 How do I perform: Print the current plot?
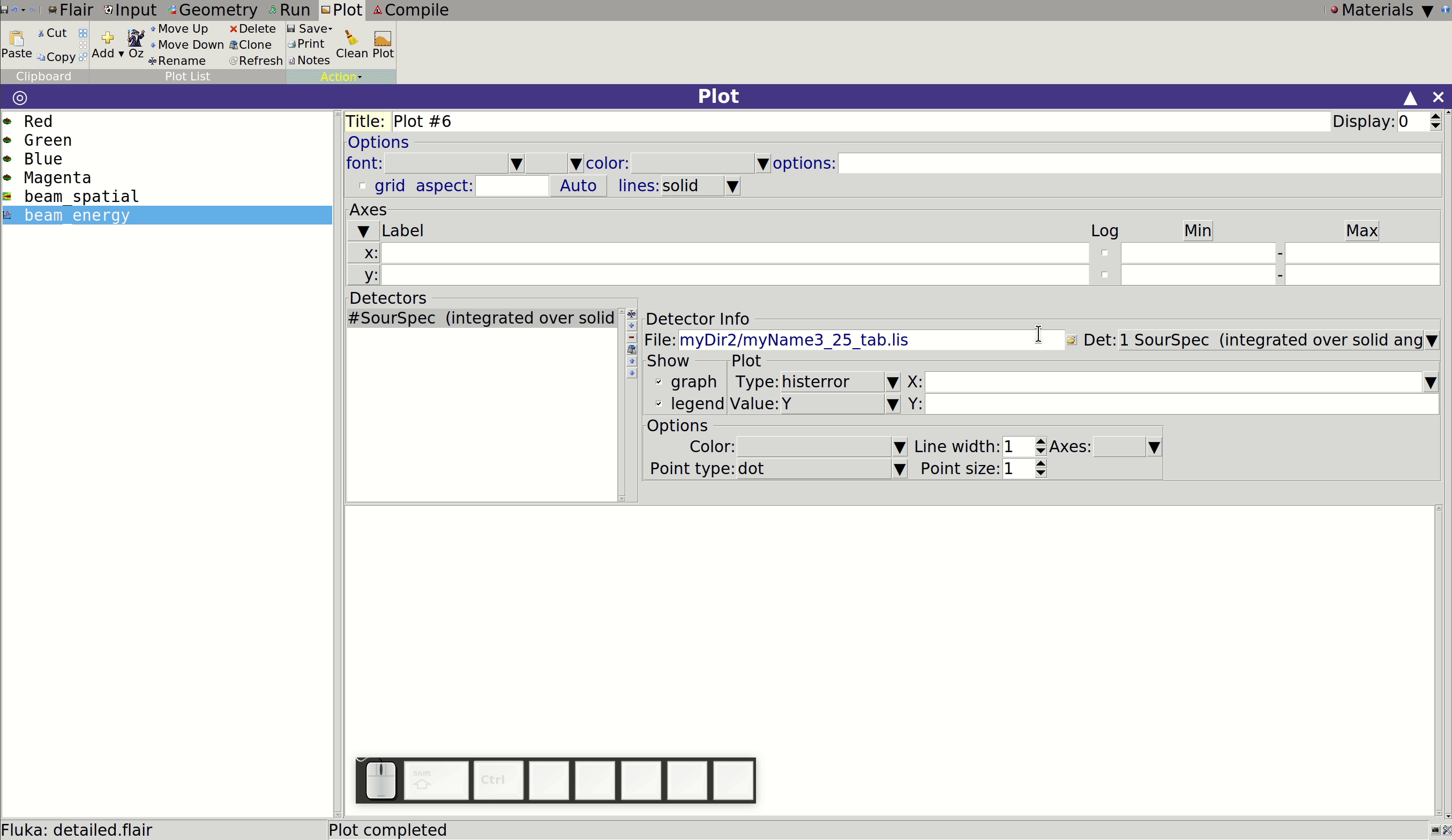(306, 44)
